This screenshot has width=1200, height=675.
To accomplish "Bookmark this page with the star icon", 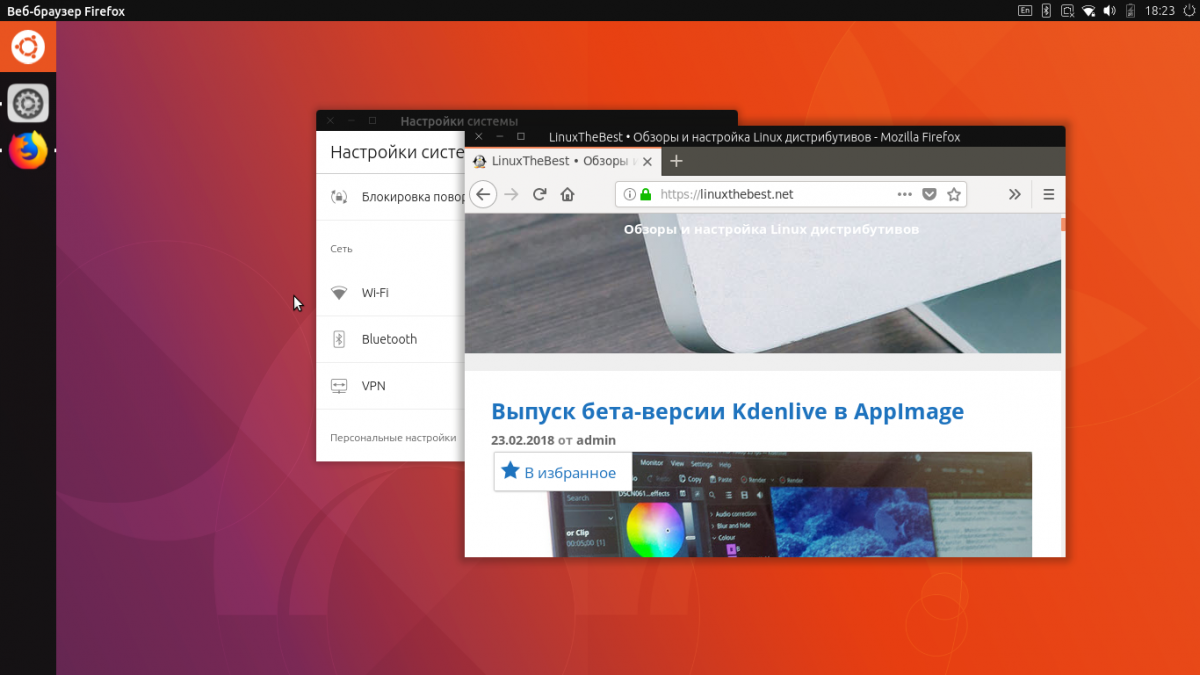I will (x=954, y=194).
